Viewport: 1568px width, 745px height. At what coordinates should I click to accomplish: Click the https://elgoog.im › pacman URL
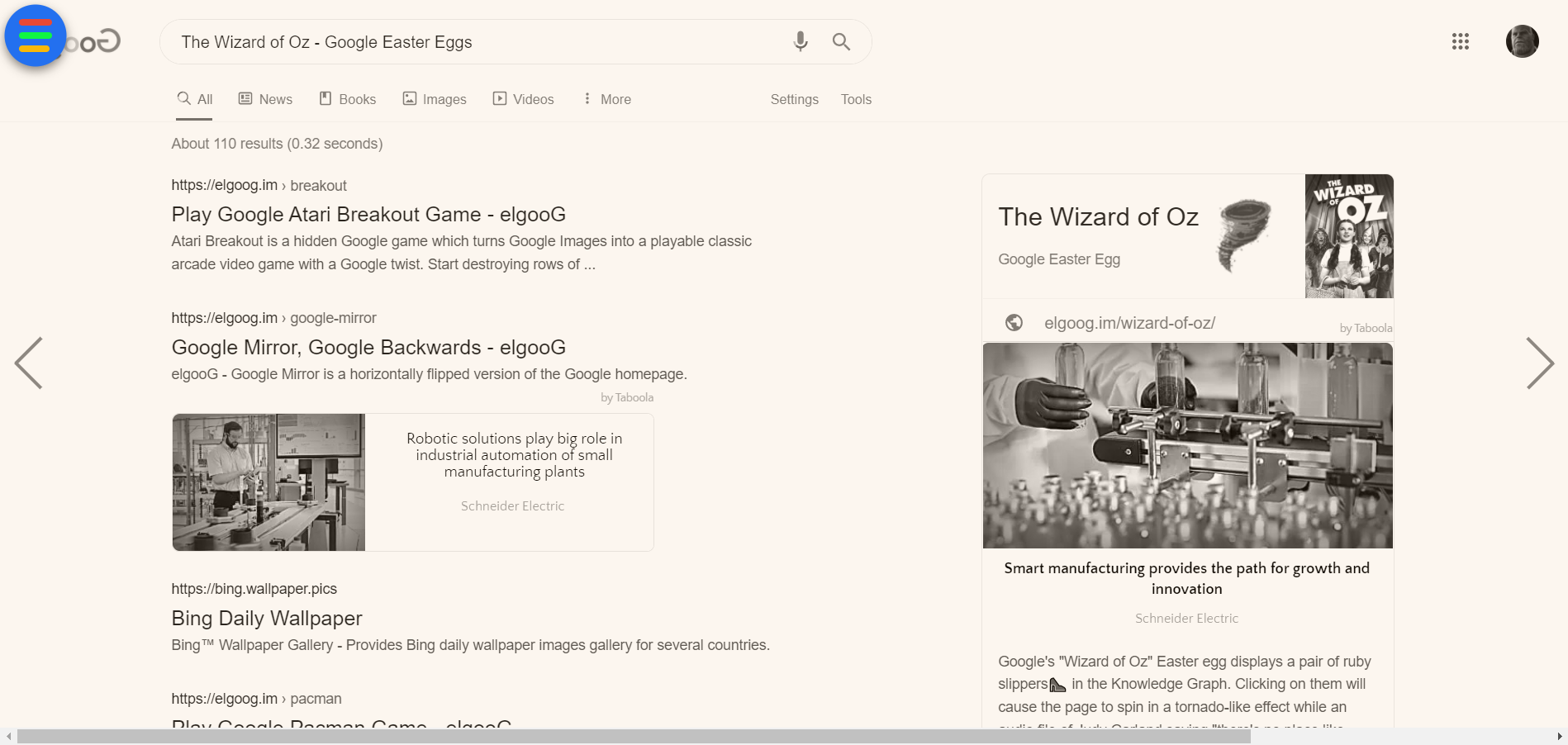tap(256, 699)
